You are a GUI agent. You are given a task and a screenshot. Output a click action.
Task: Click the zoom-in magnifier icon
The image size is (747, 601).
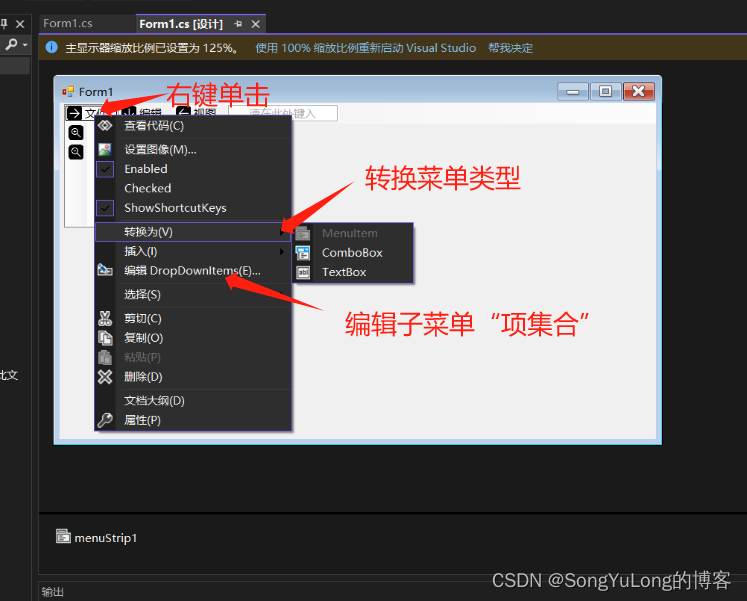[x=76, y=132]
